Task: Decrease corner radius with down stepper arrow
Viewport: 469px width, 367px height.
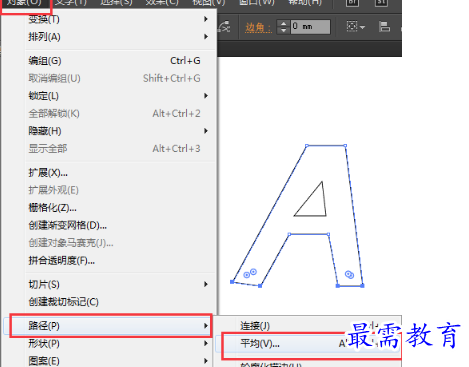Action: click(x=283, y=30)
